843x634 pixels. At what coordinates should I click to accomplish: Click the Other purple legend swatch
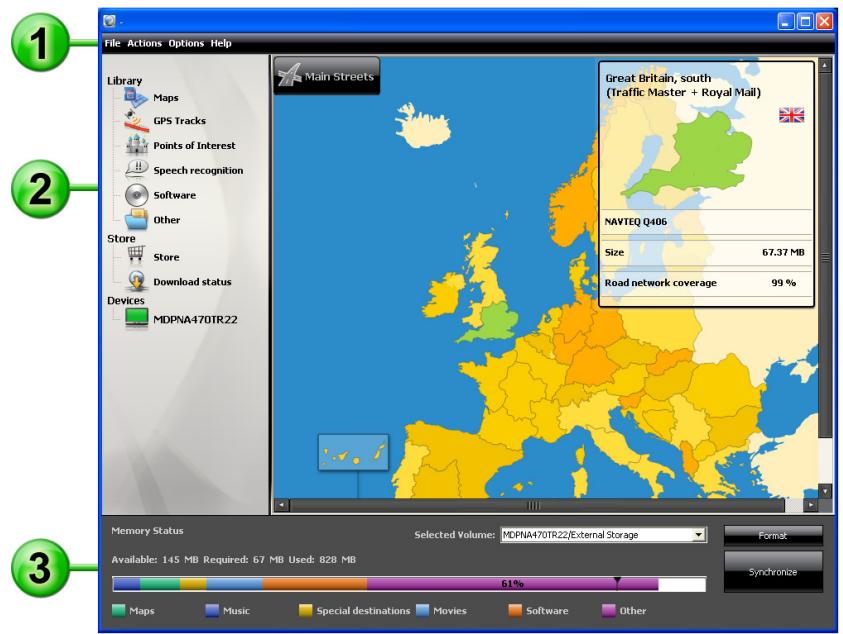click(609, 610)
